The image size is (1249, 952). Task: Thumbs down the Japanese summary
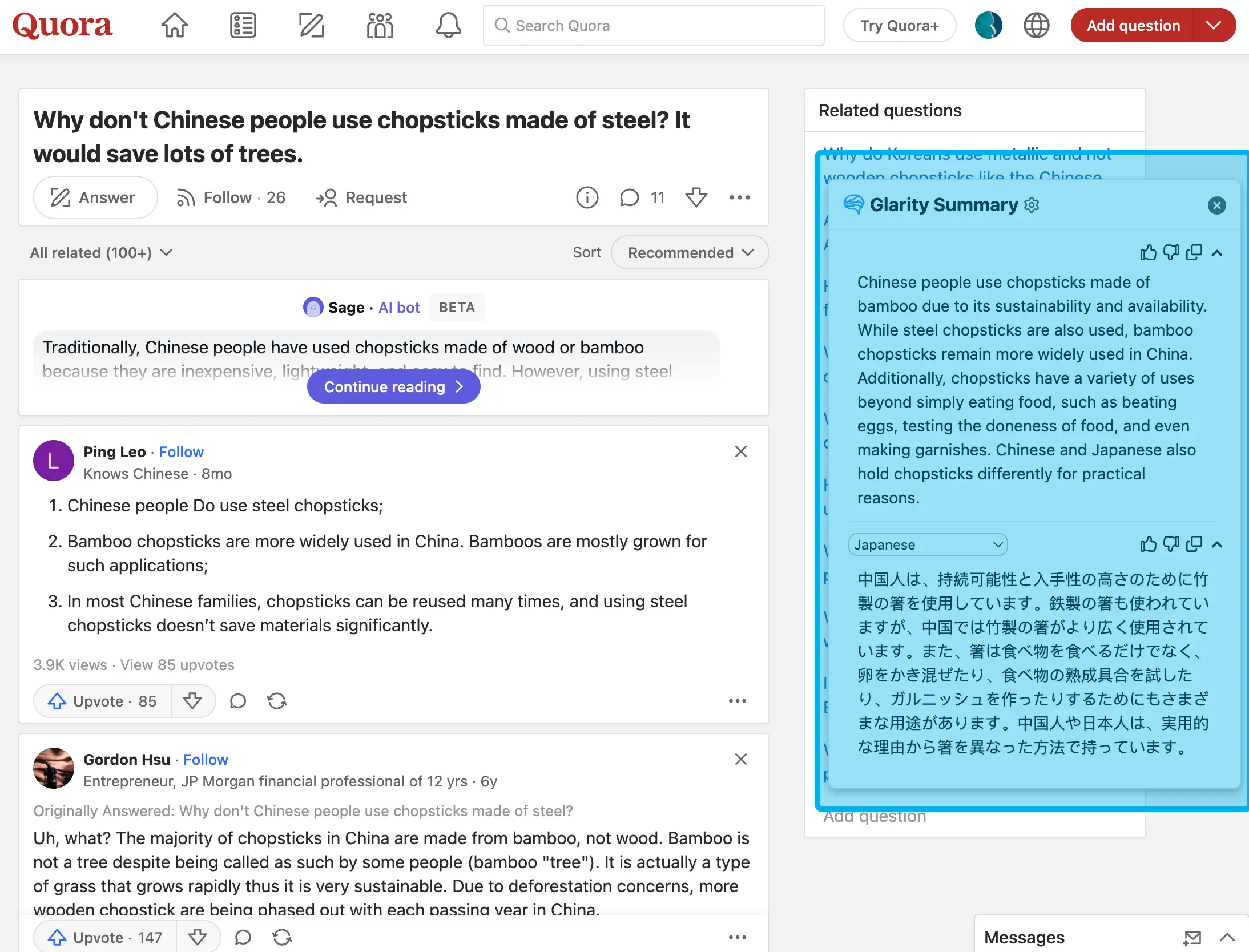(x=1171, y=544)
